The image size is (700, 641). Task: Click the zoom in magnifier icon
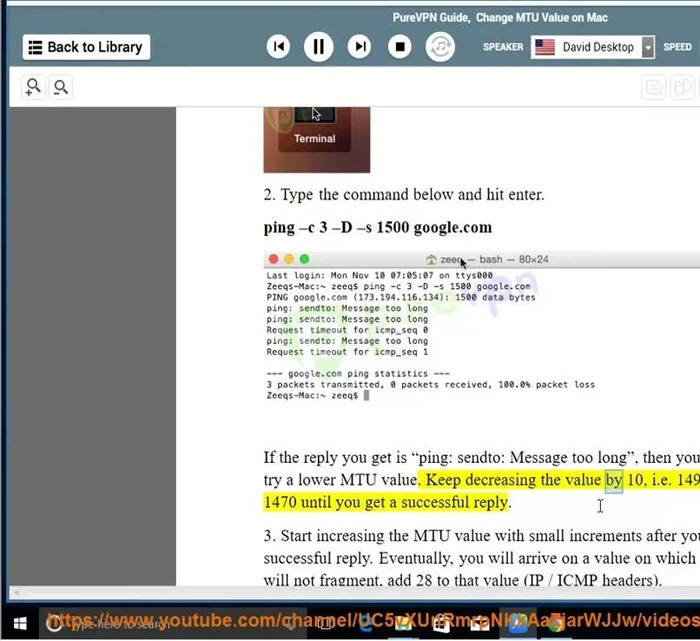click(x=34, y=88)
